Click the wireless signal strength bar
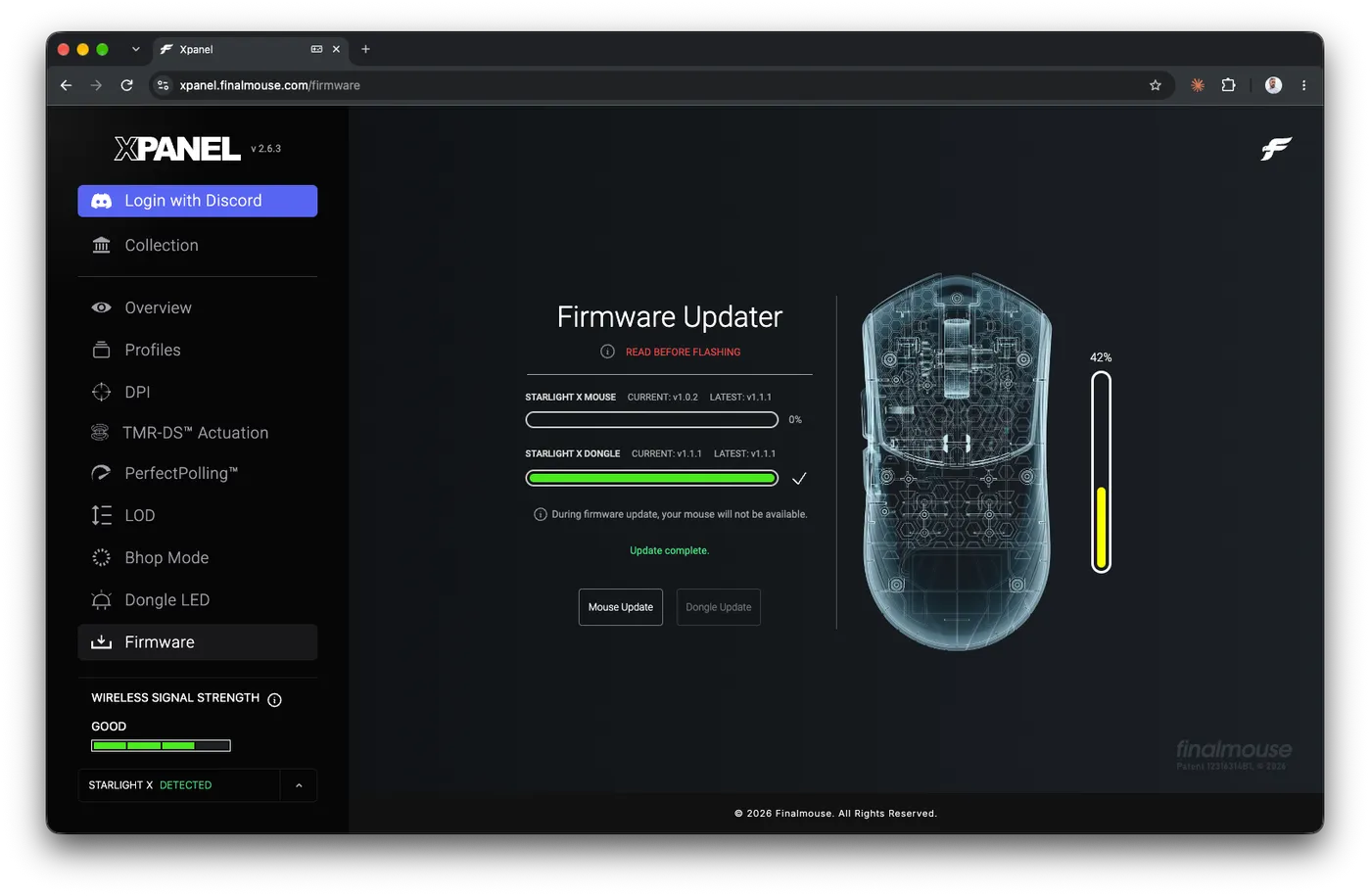Screen dimensions: 1371x896 coord(161,746)
